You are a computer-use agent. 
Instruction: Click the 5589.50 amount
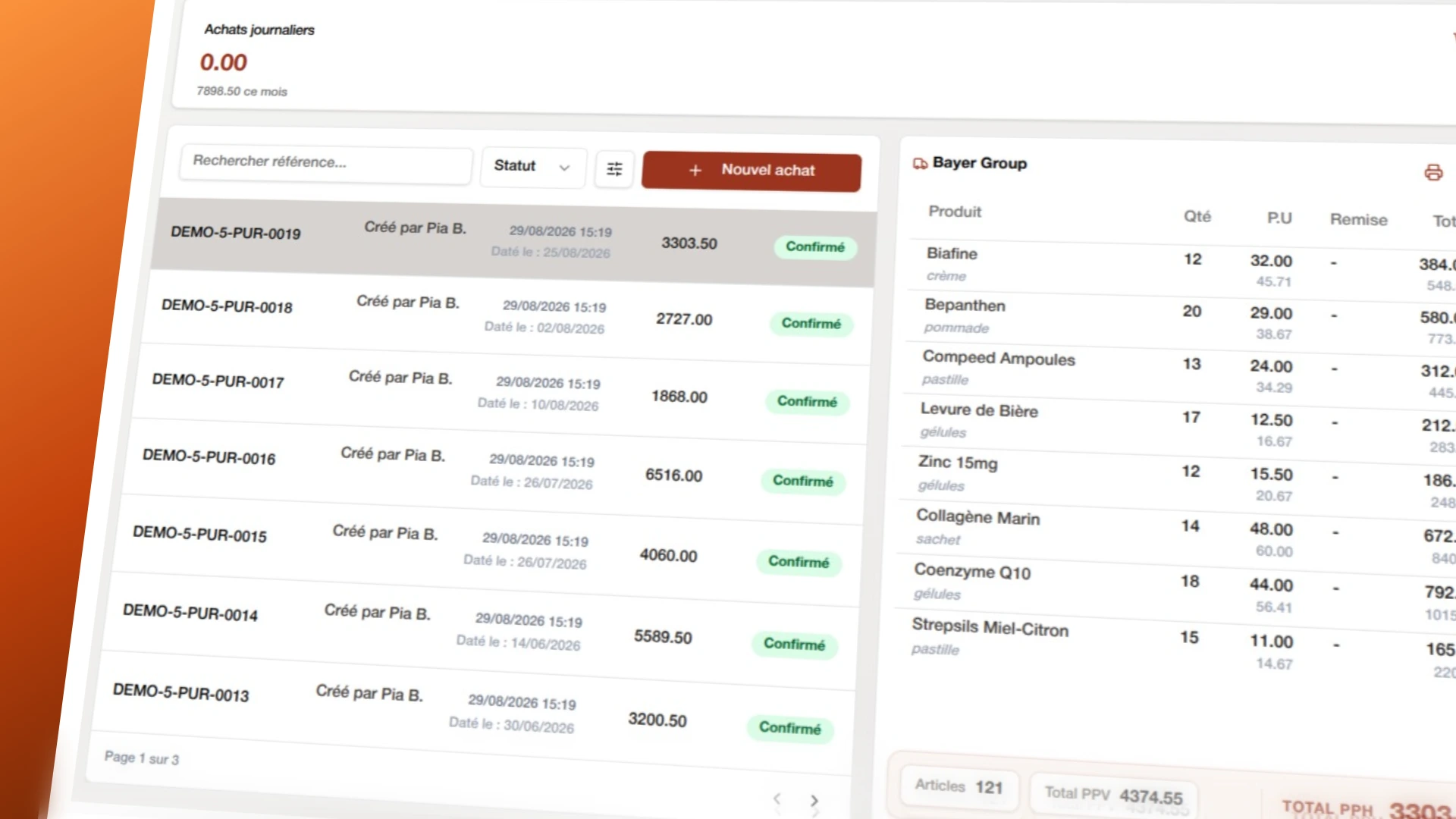(663, 637)
